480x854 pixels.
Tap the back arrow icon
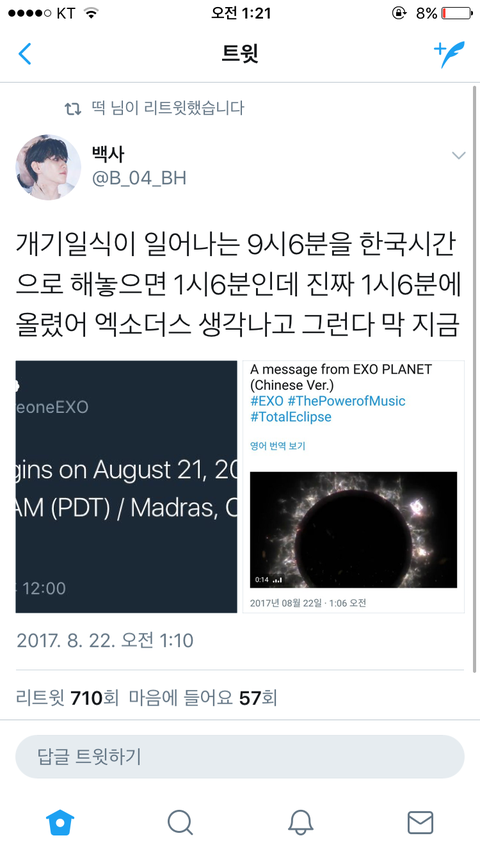tap(25, 54)
